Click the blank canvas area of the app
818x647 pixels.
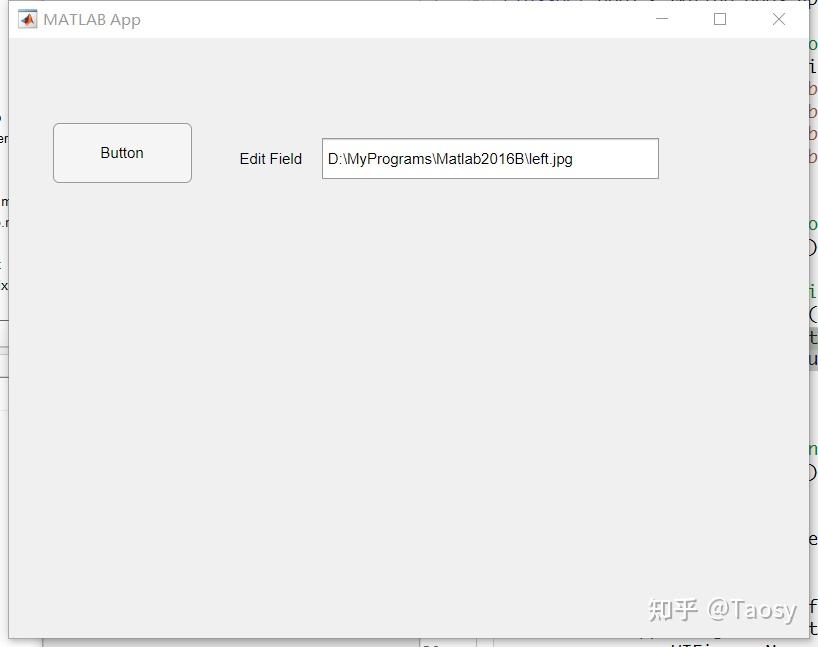pyautogui.click(x=400, y=400)
